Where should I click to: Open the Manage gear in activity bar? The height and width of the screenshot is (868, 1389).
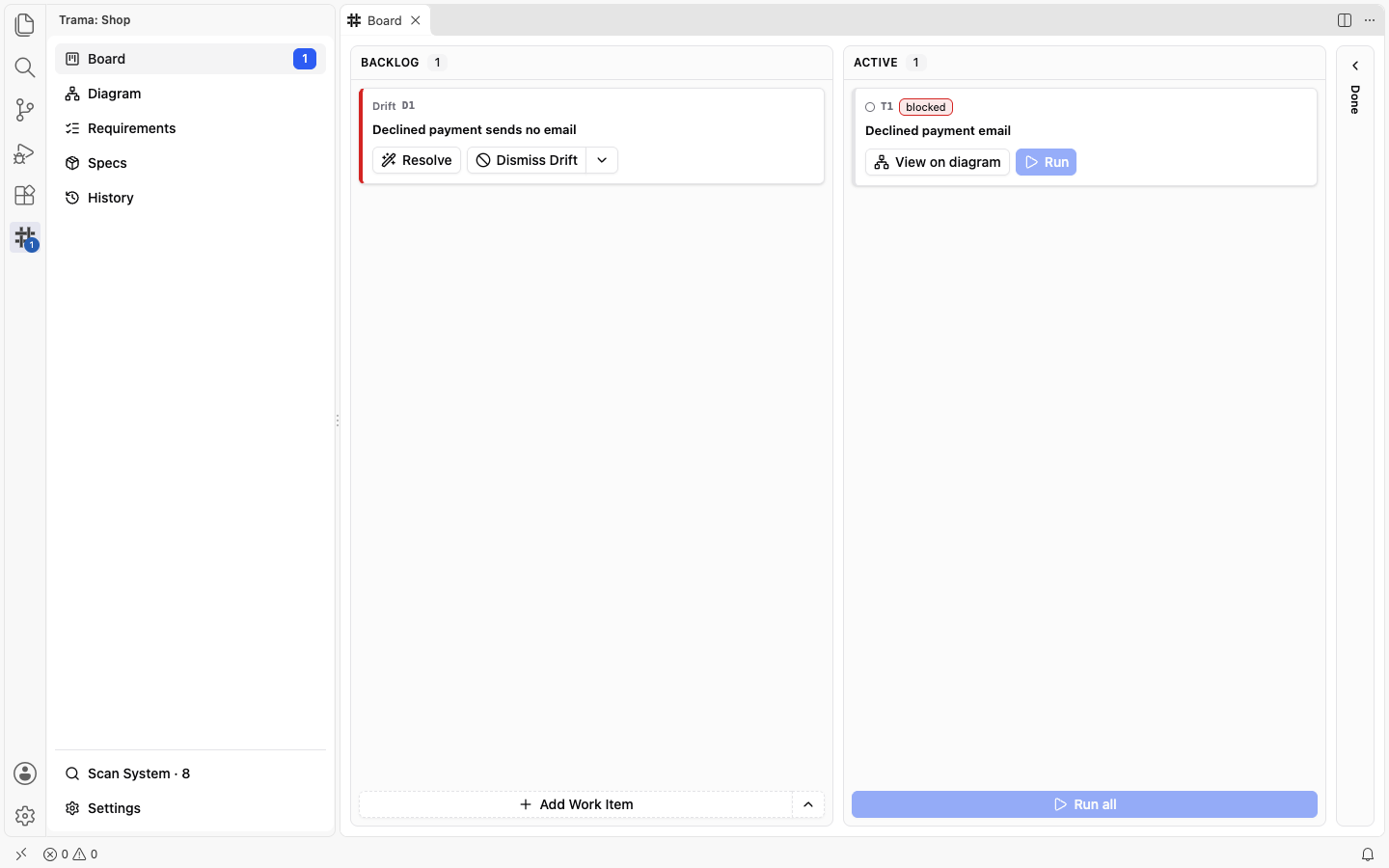tap(25, 816)
